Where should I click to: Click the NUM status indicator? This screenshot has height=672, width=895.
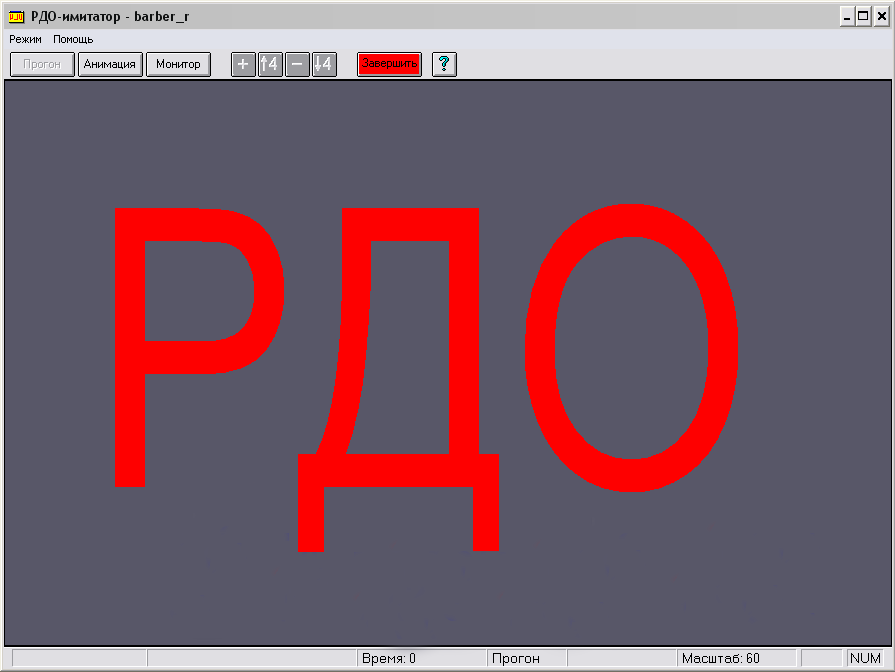[x=865, y=658]
